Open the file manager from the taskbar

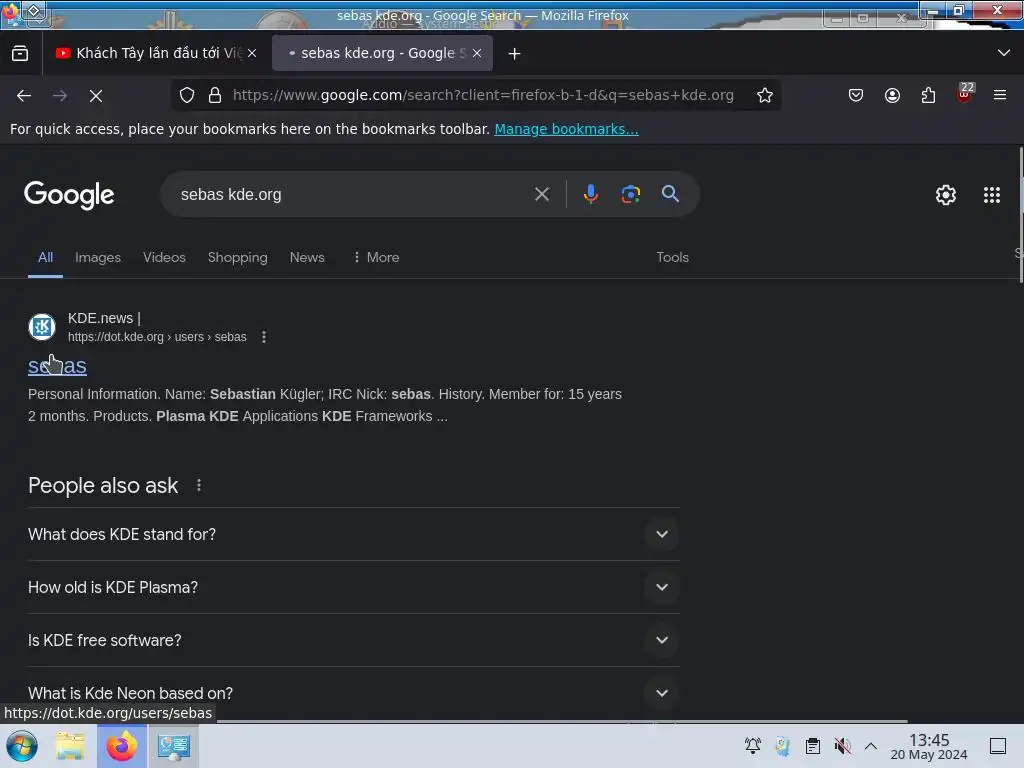tap(70, 746)
